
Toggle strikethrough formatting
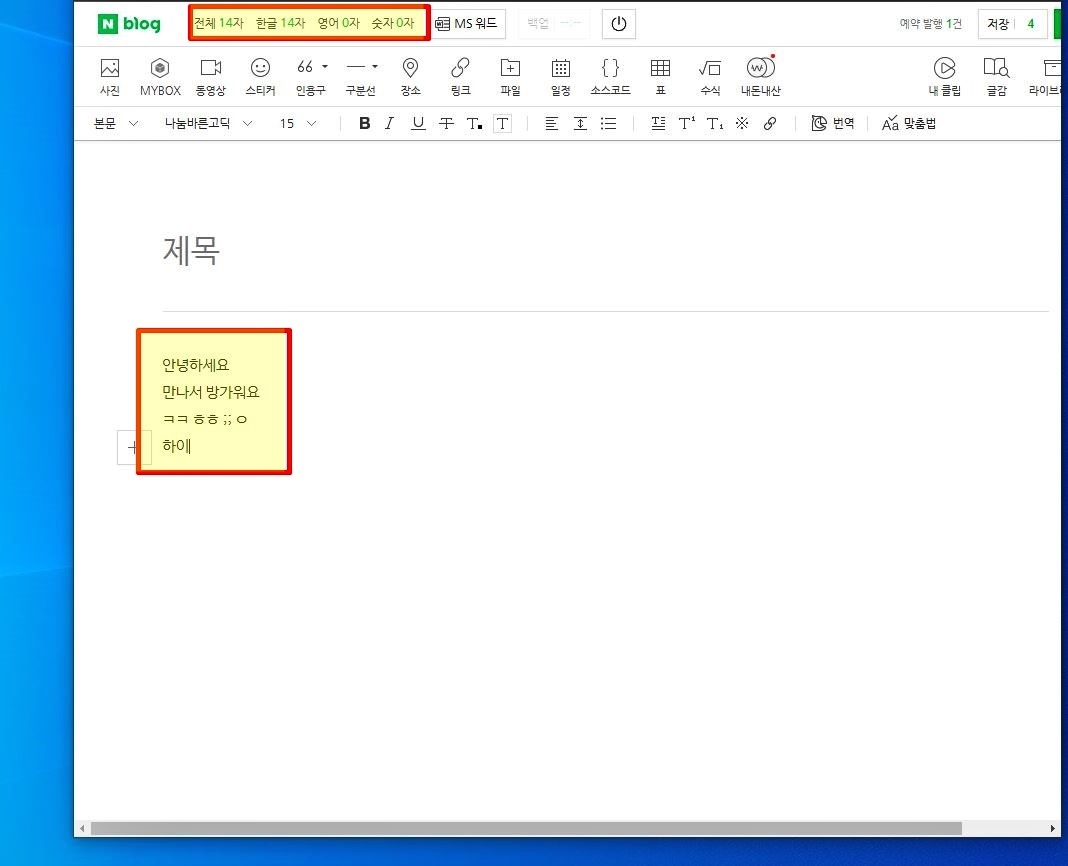coord(446,123)
